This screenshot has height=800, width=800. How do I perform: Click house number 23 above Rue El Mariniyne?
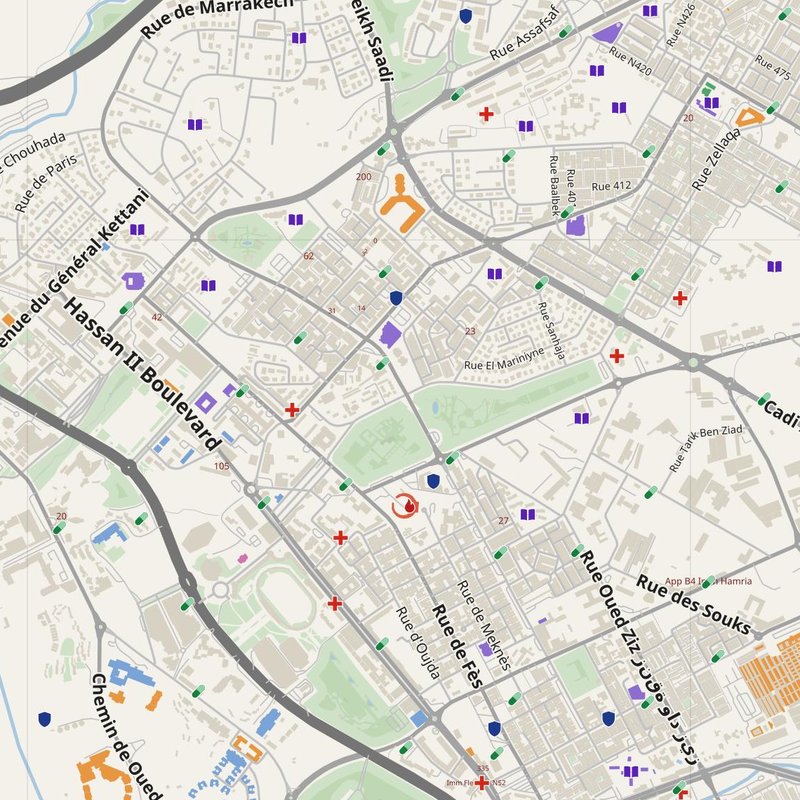click(470, 331)
